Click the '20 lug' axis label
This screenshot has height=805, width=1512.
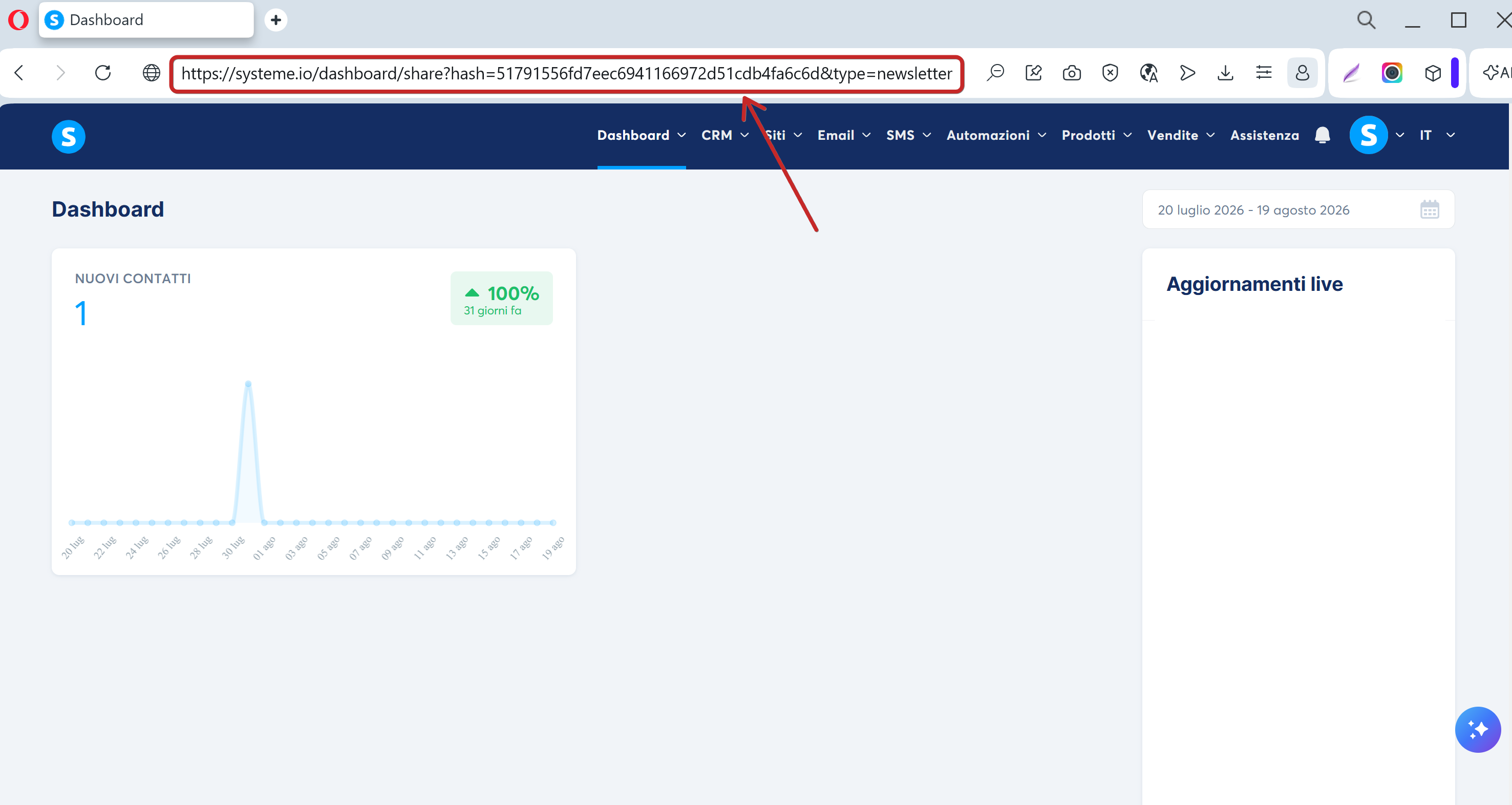pyautogui.click(x=73, y=547)
